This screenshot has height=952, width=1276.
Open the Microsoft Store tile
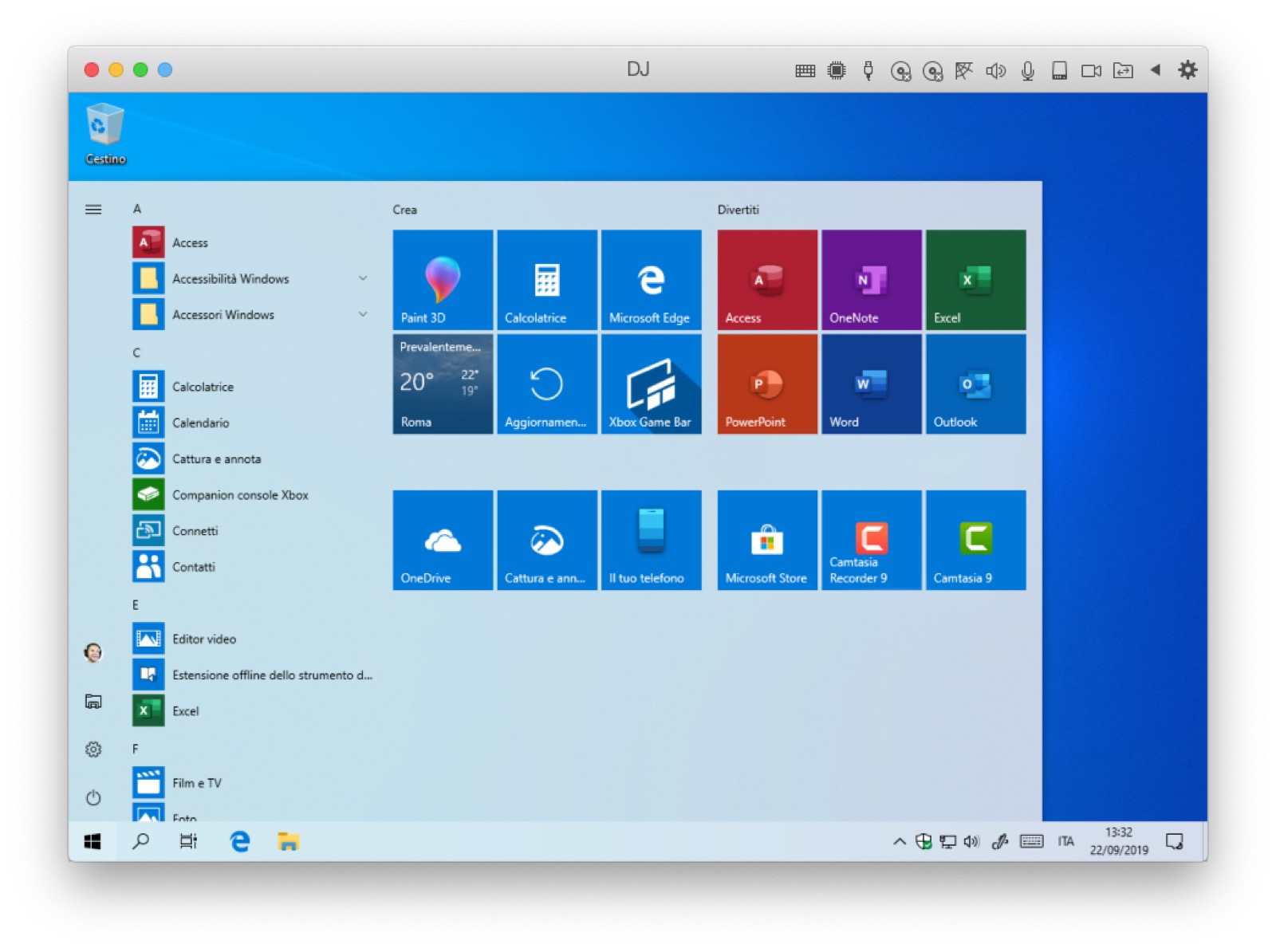[767, 541]
